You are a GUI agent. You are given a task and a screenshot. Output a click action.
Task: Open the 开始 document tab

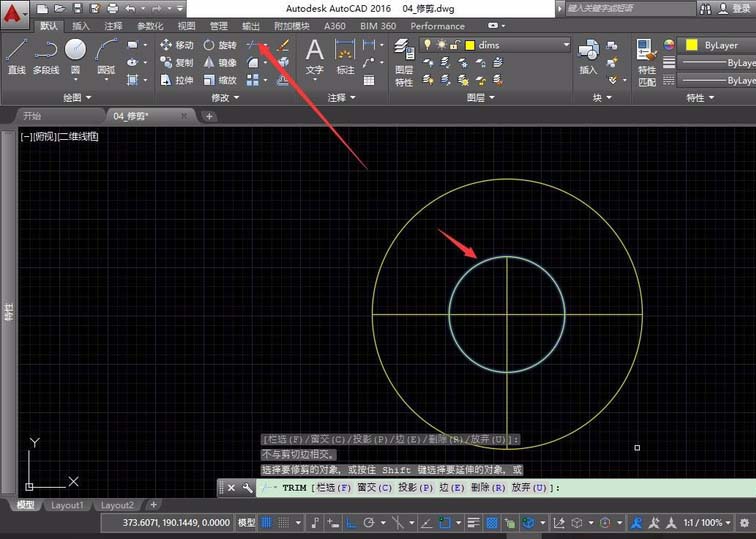32,116
